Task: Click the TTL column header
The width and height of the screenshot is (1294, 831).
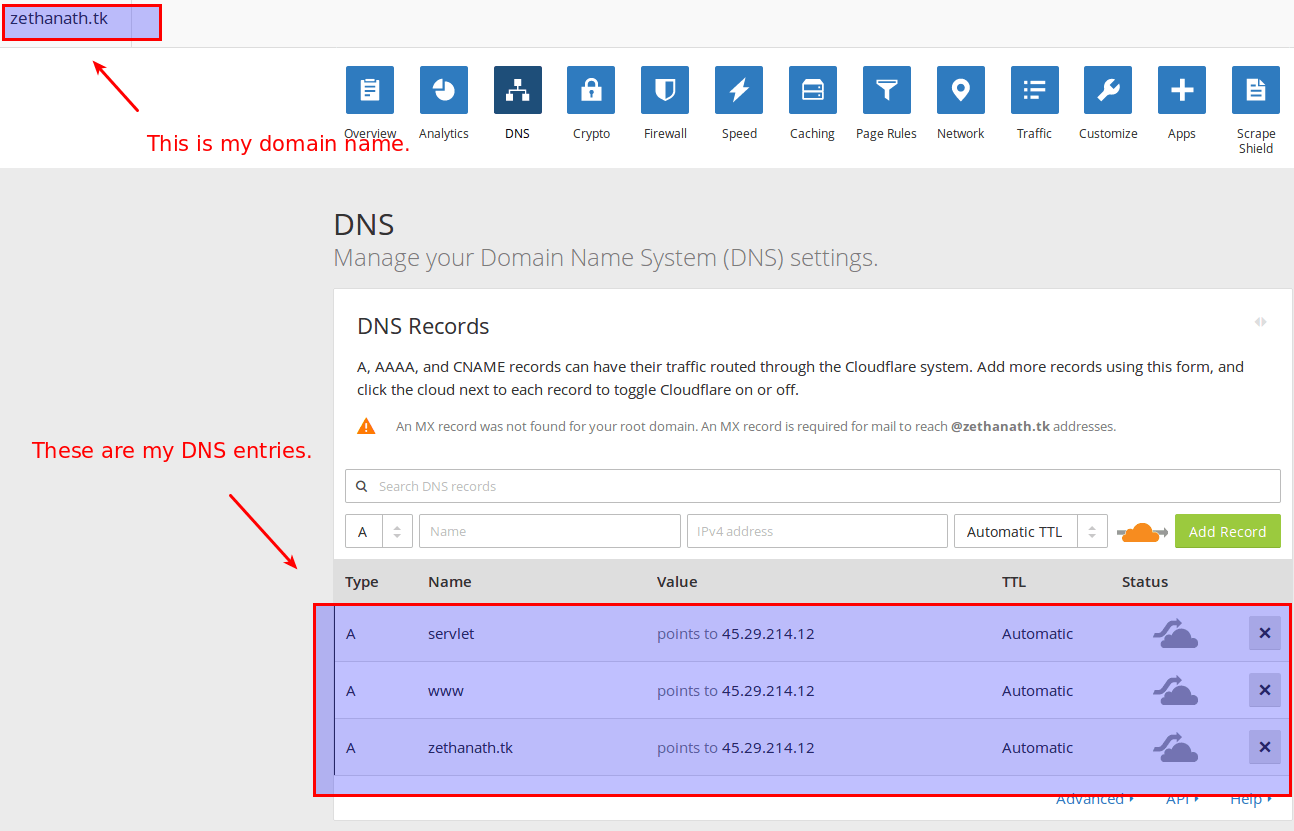Action: coord(1014,582)
